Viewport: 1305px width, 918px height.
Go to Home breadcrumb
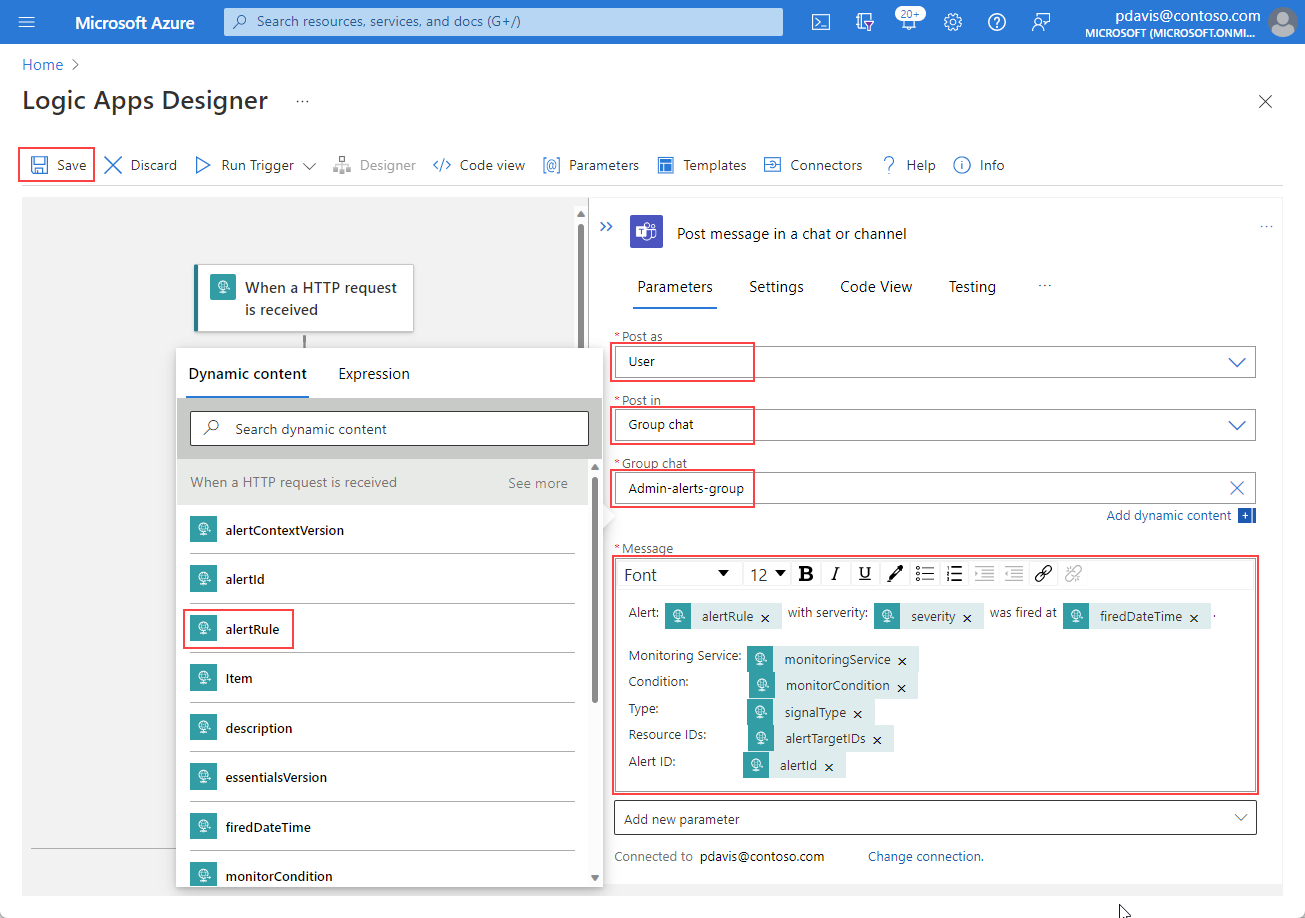[x=43, y=65]
